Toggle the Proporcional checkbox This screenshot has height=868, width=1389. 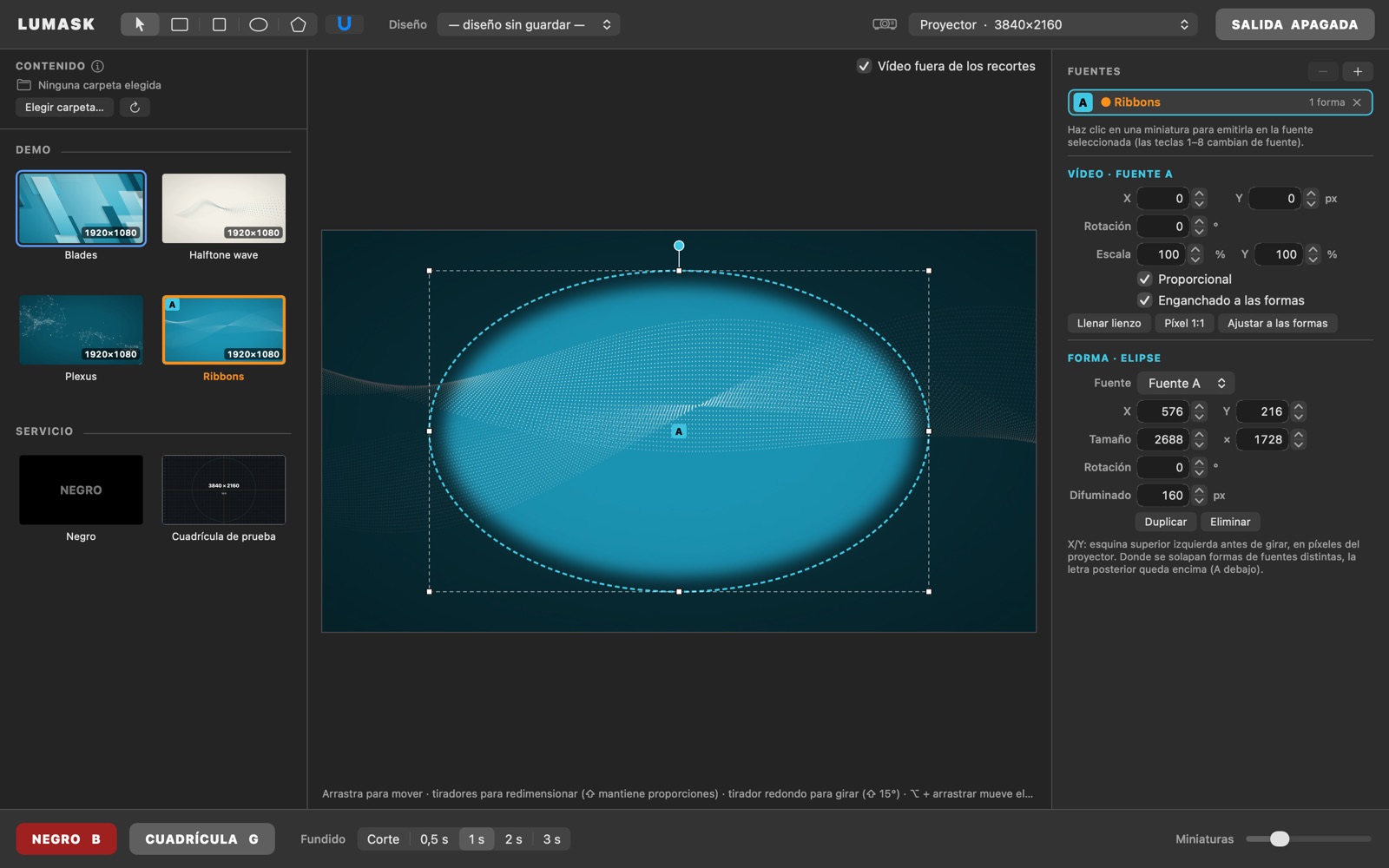click(x=1145, y=279)
